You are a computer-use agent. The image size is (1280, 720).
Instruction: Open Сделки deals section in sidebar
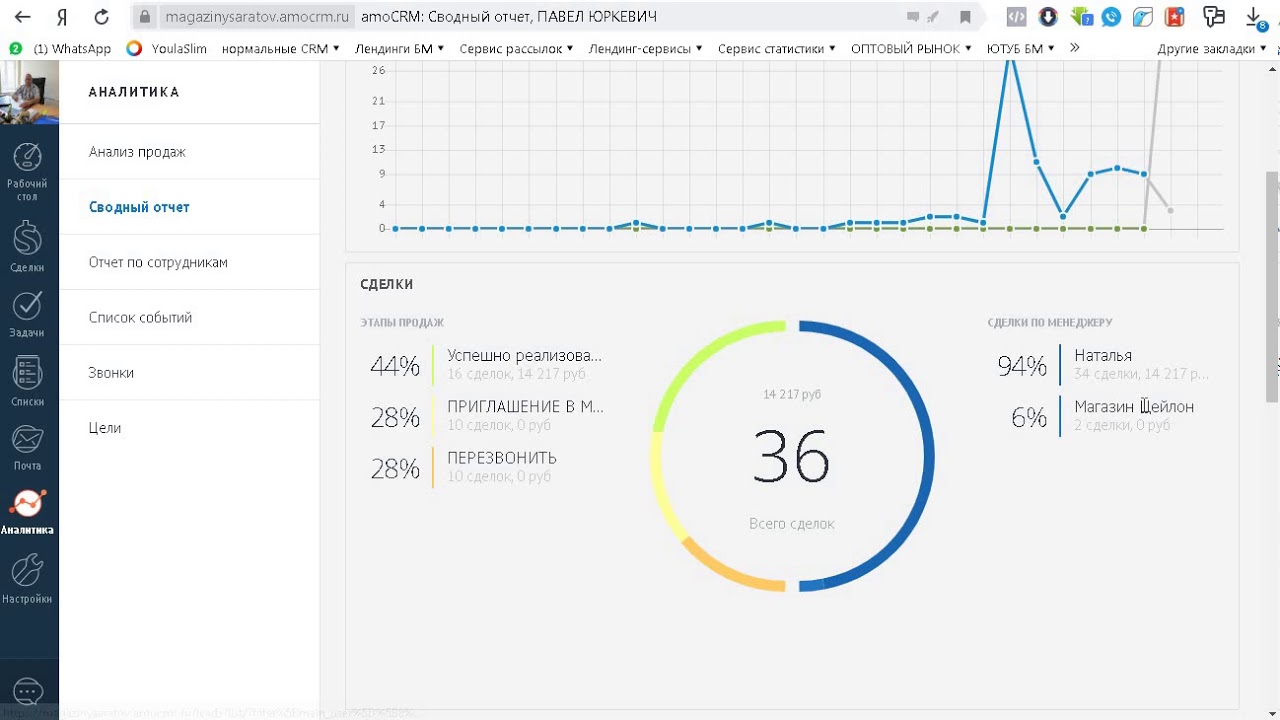[27, 247]
